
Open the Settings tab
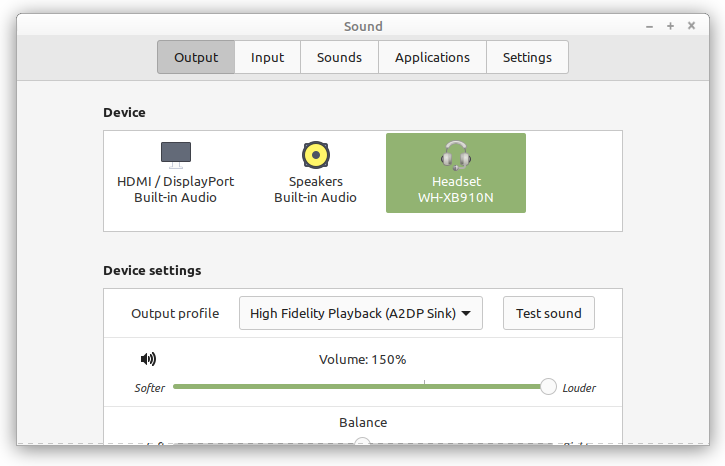tap(527, 57)
